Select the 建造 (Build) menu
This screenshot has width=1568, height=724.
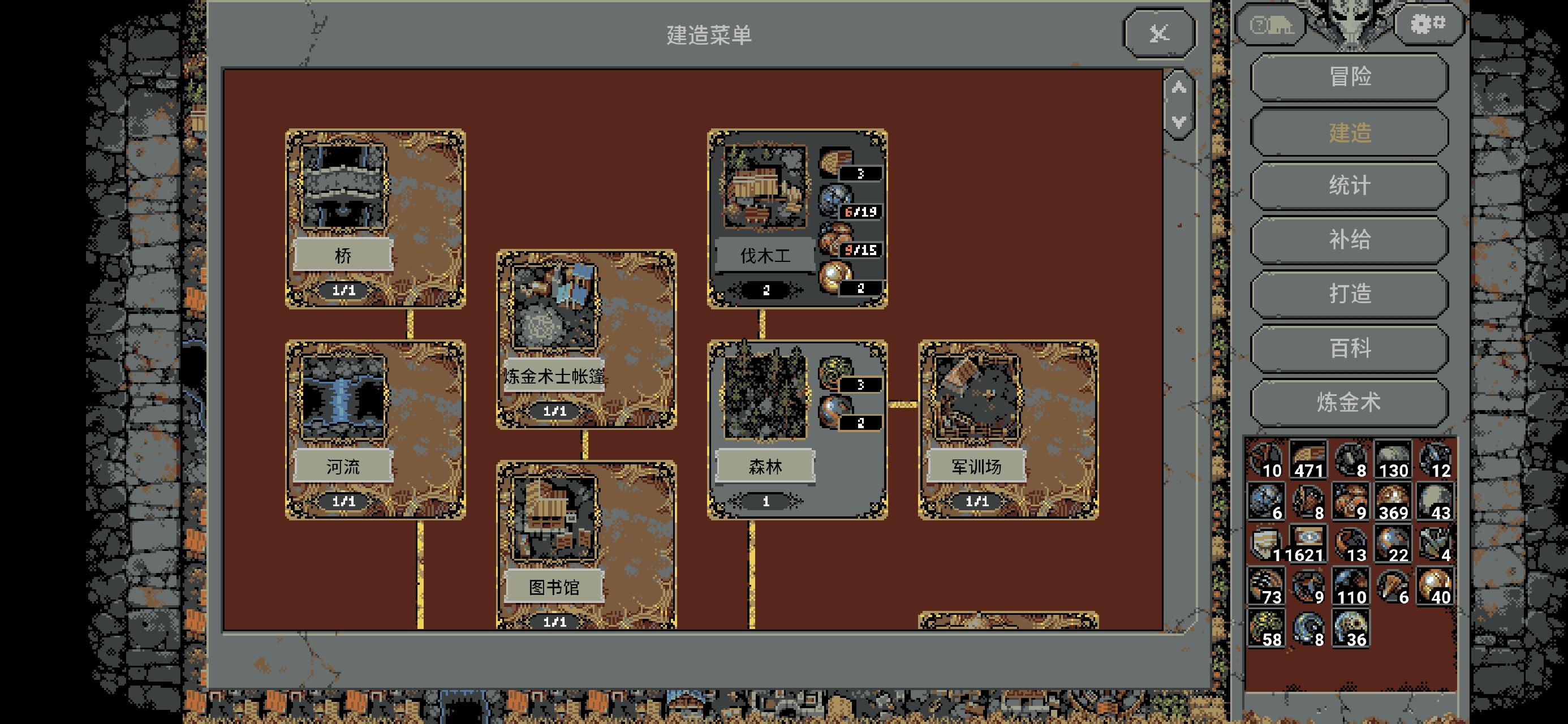pos(1350,132)
